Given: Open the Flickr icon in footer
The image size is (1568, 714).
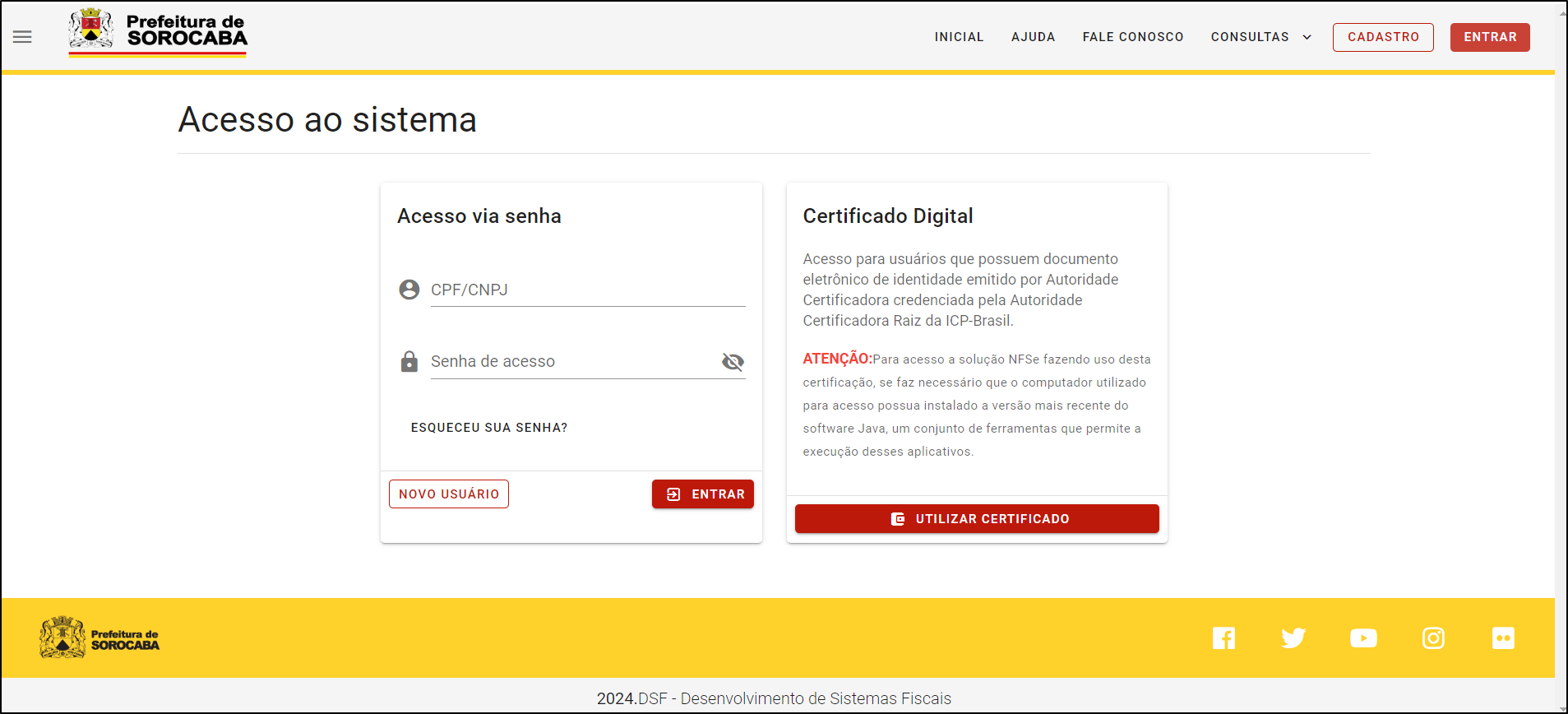Looking at the screenshot, I should click(1503, 638).
